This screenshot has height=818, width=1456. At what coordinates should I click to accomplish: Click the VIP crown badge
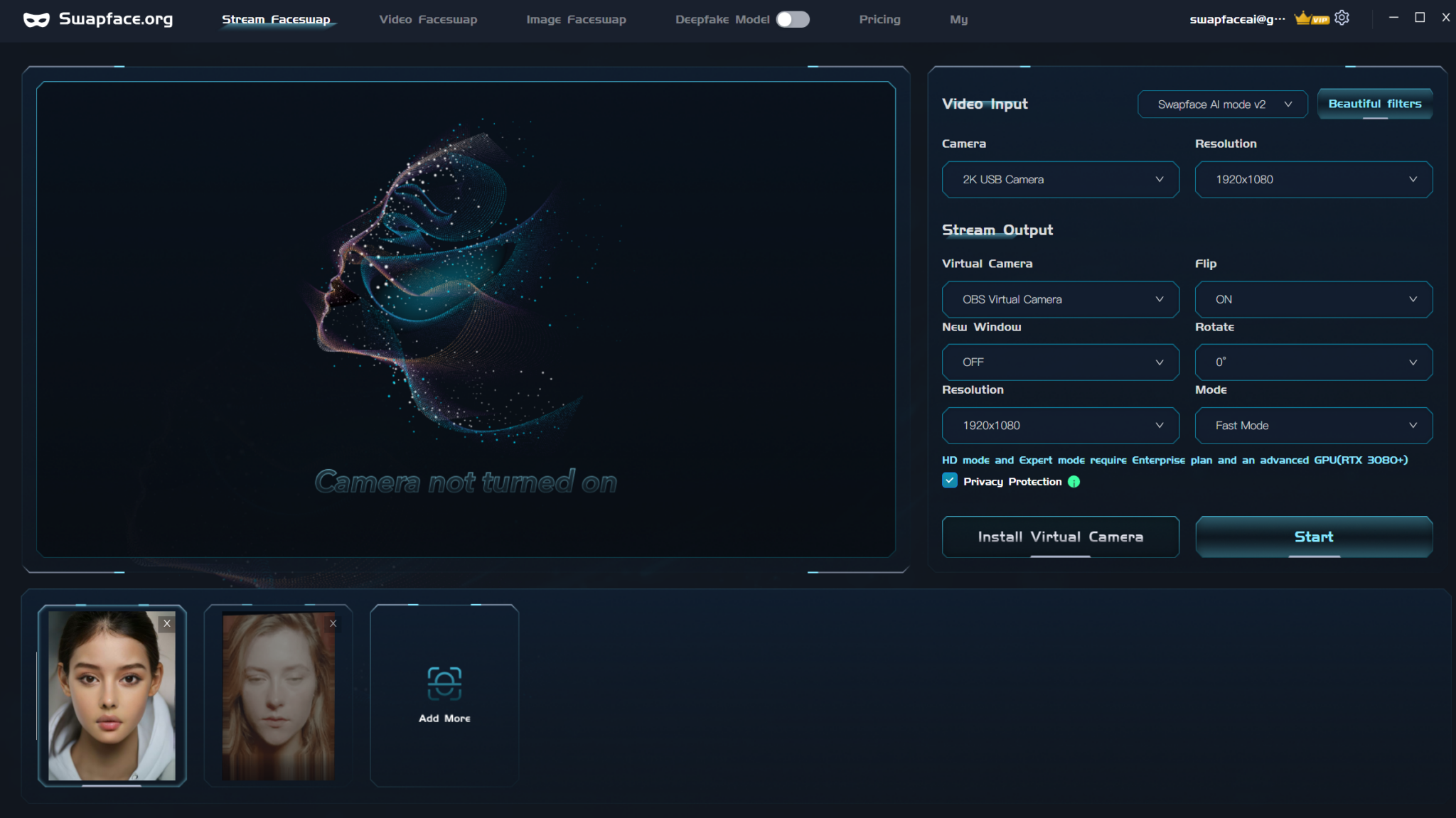pyautogui.click(x=1310, y=17)
